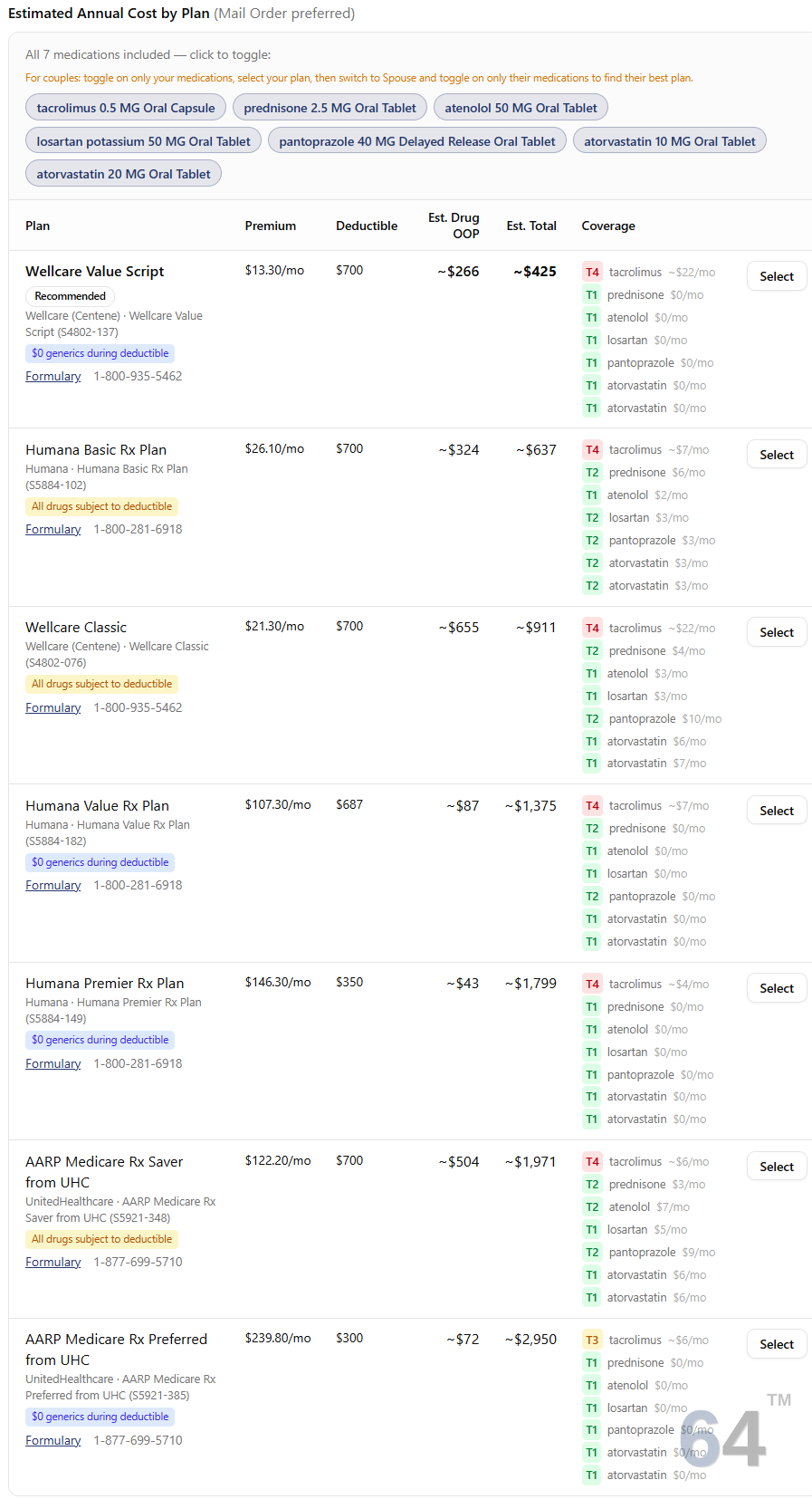The image size is (812, 1499).
Task: Select the Humana Basic Rx Plan
Action: pos(777,455)
